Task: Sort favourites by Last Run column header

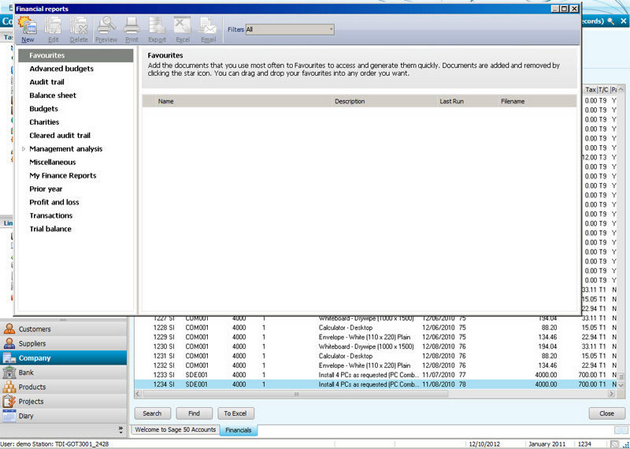Action: 452,101
